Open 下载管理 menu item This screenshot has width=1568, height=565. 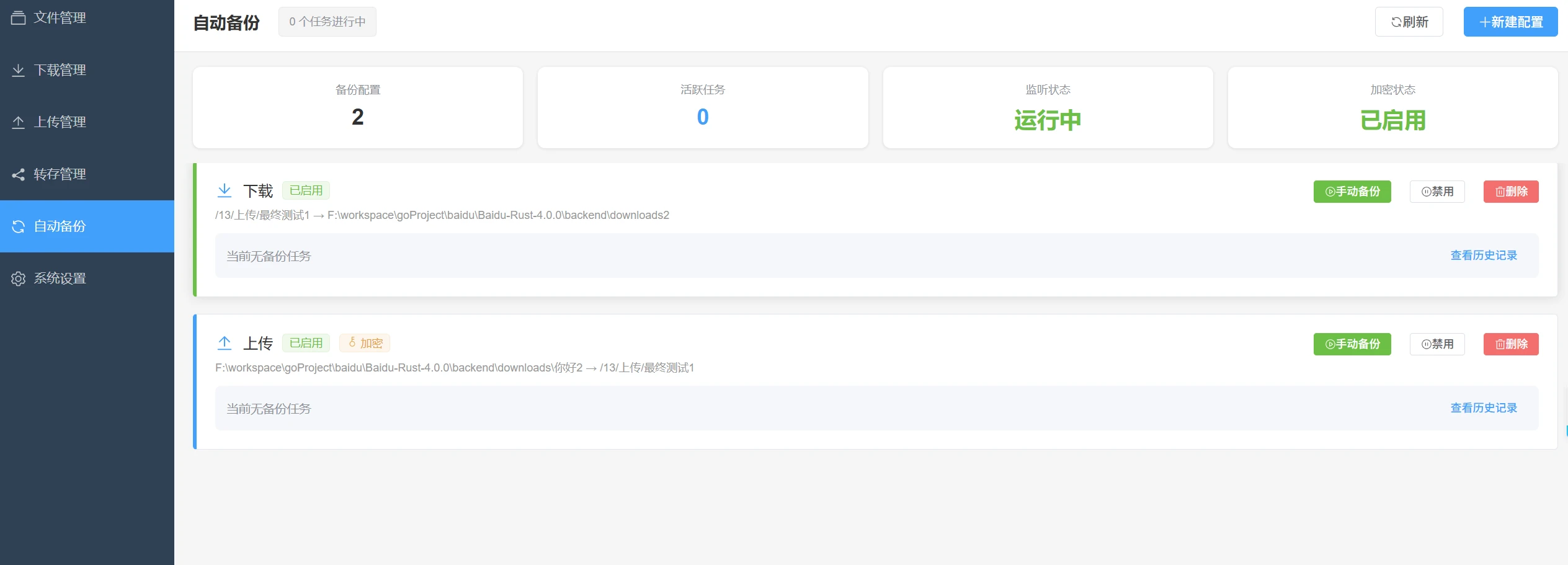pos(87,70)
